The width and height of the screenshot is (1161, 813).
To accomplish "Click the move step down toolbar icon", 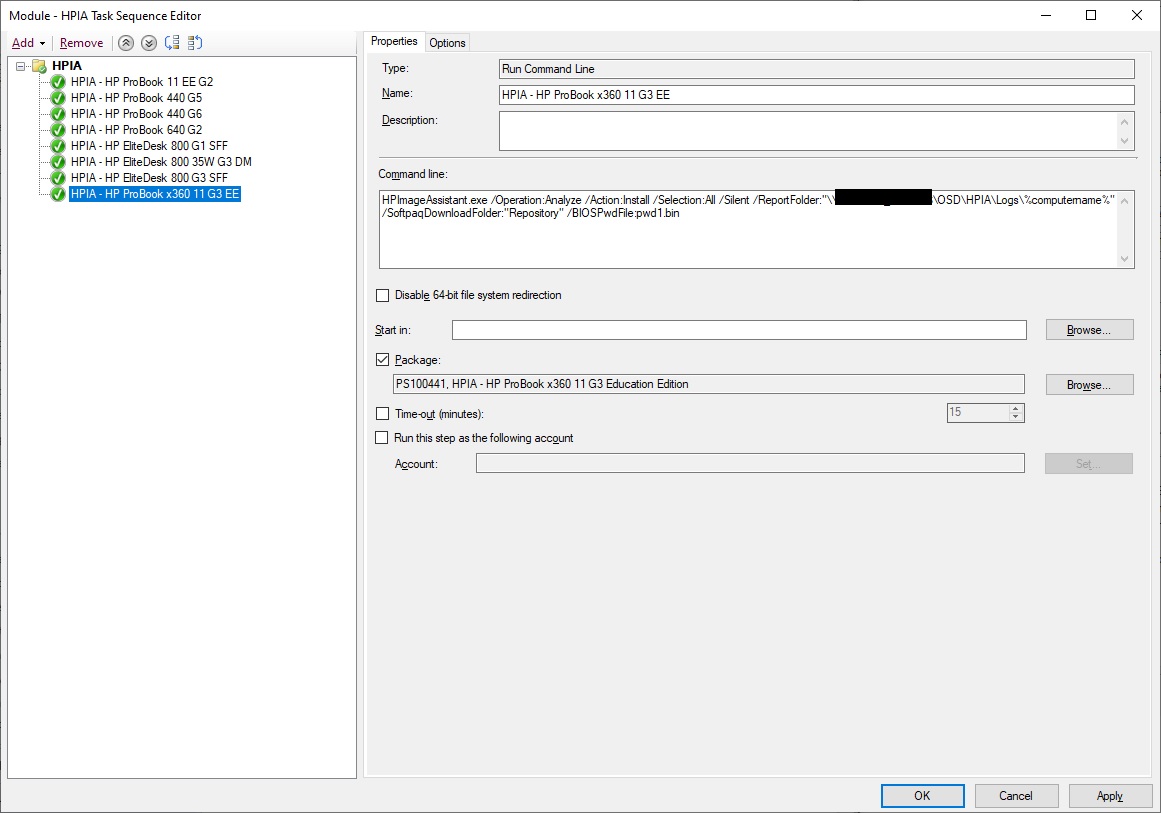I will point(148,42).
